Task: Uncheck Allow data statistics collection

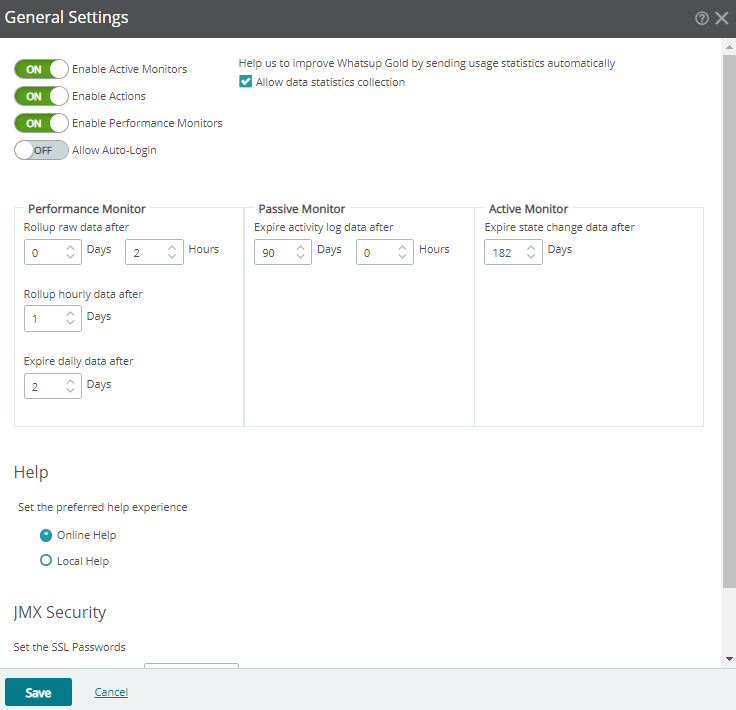Action: [x=245, y=82]
